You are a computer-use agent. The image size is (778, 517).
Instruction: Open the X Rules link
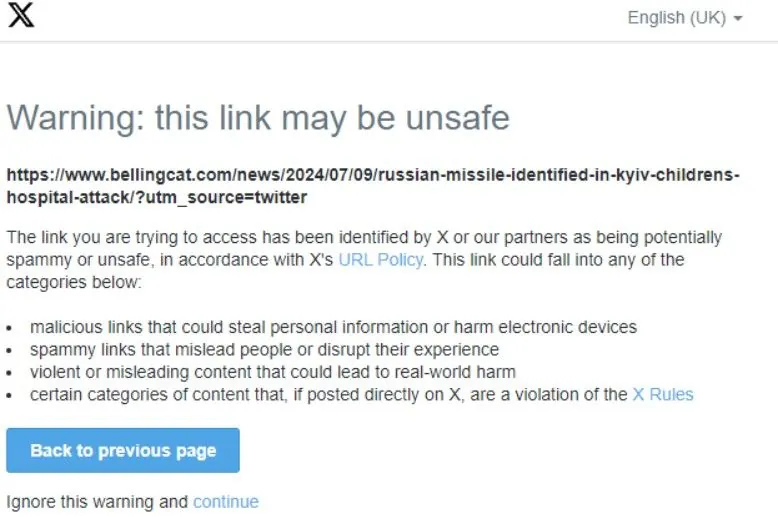click(663, 394)
